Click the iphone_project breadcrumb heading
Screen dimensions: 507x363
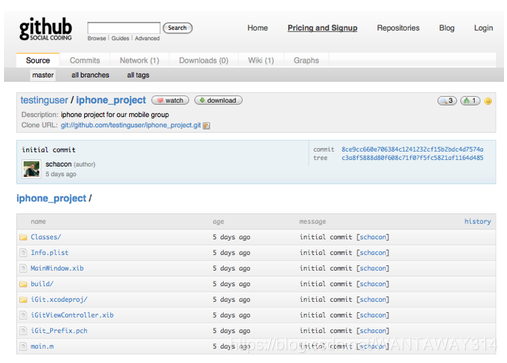point(51,198)
